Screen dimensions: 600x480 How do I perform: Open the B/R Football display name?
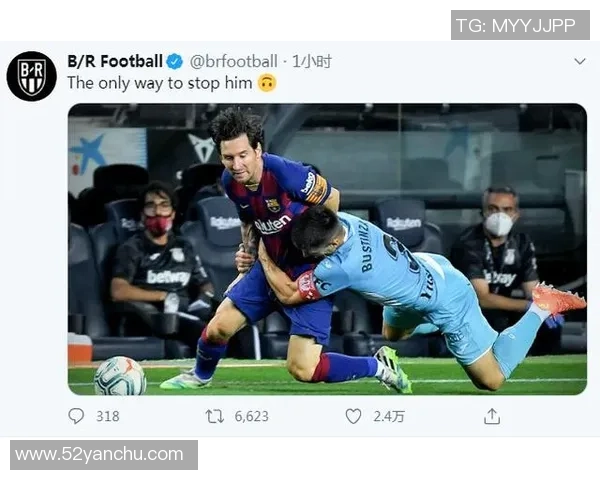pyautogui.click(x=114, y=62)
